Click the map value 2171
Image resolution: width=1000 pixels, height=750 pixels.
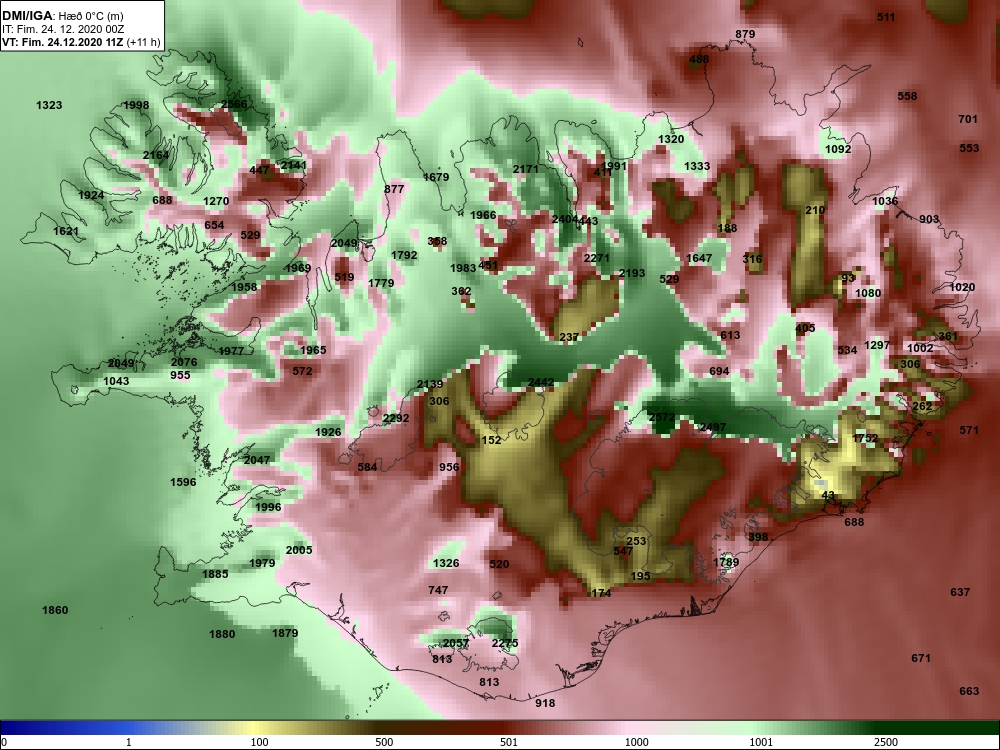(526, 169)
